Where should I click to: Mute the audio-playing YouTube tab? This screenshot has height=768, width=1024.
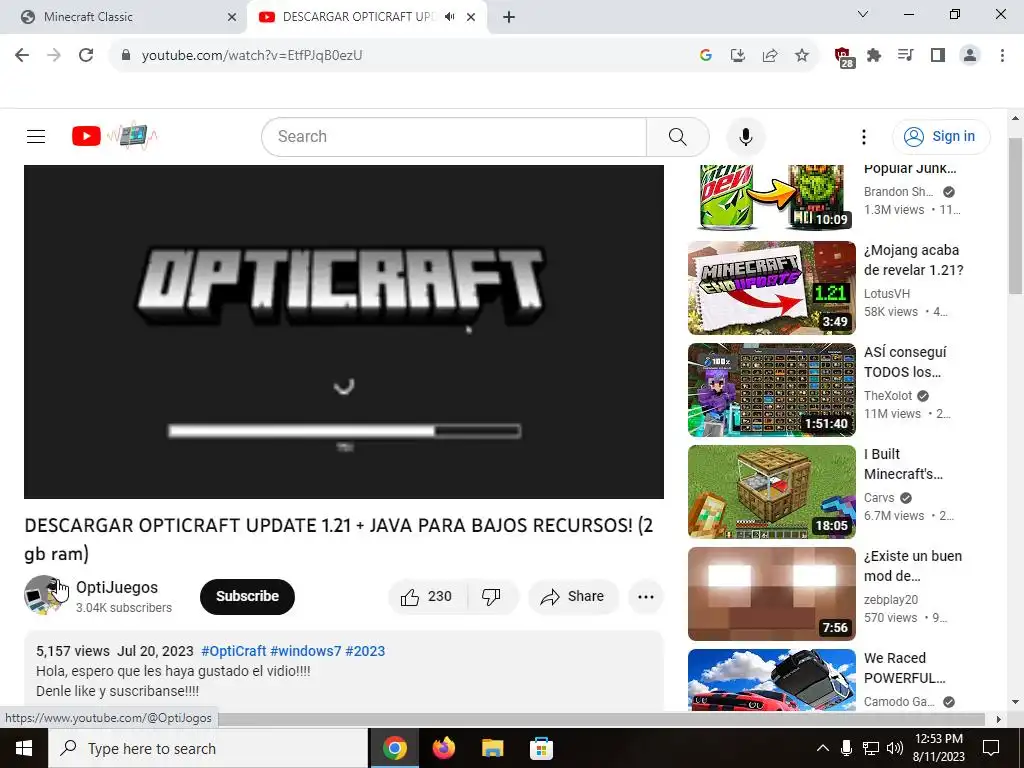(449, 17)
